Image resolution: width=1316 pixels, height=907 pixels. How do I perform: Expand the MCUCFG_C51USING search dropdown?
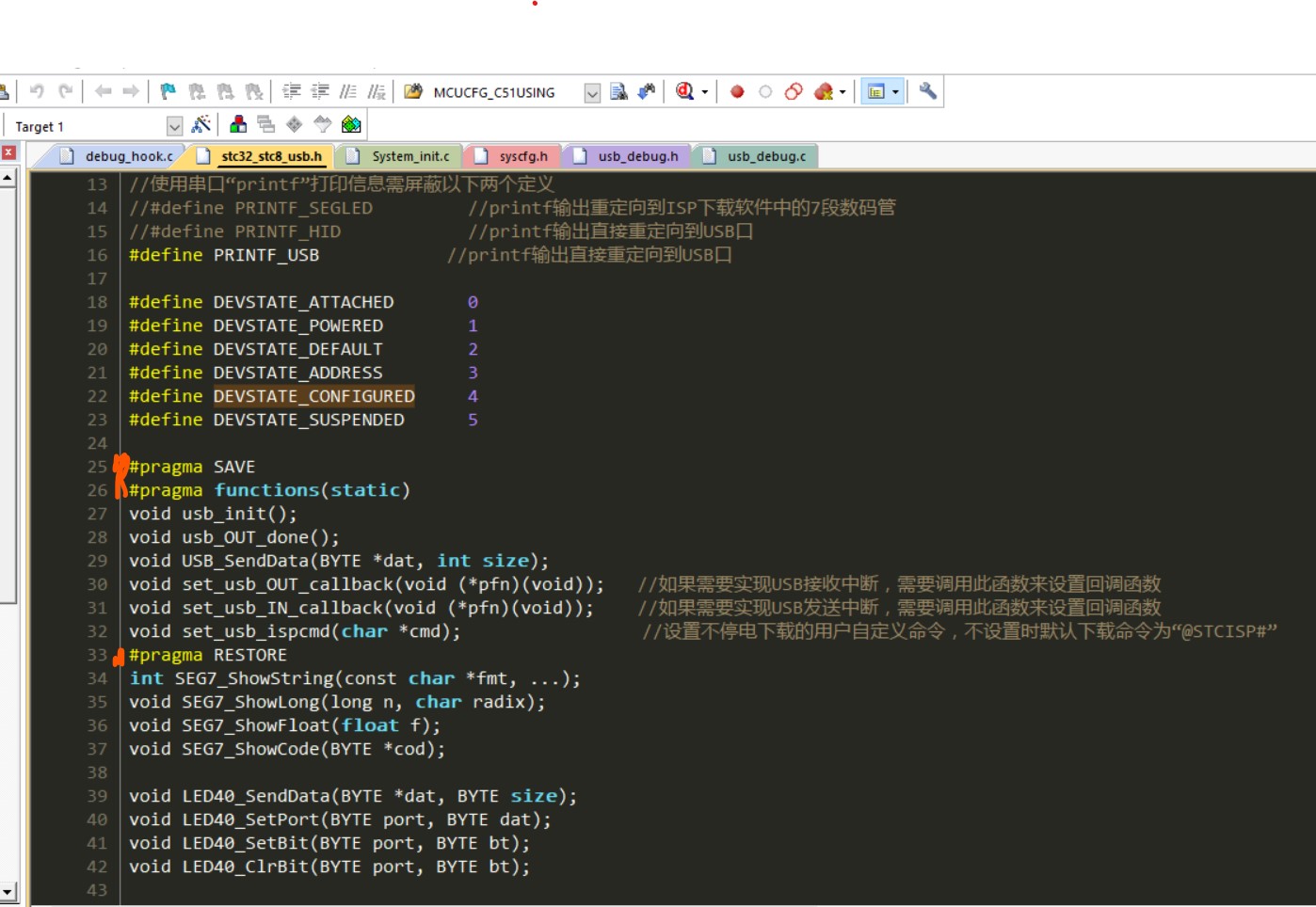(x=592, y=92)
